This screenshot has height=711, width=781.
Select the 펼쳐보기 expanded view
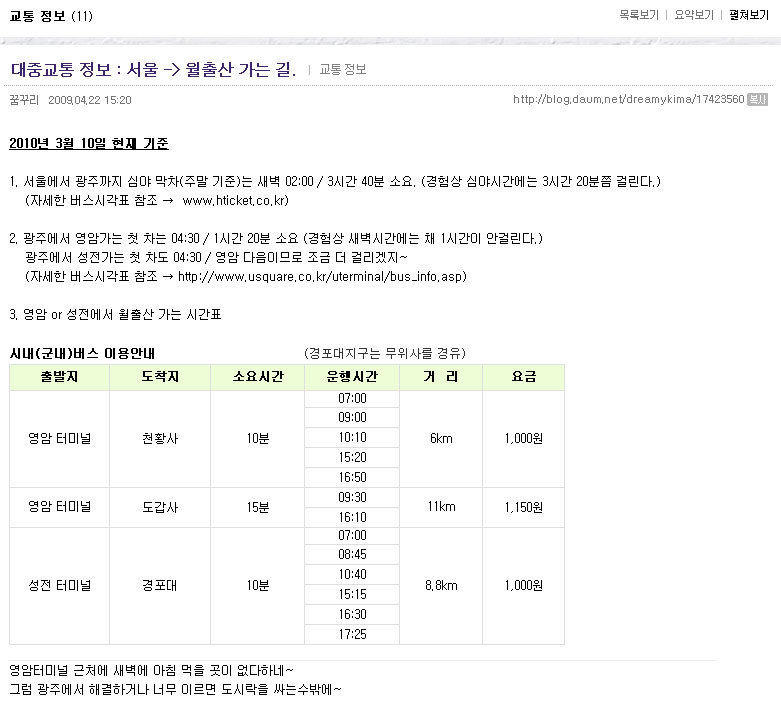pos(749,15)
